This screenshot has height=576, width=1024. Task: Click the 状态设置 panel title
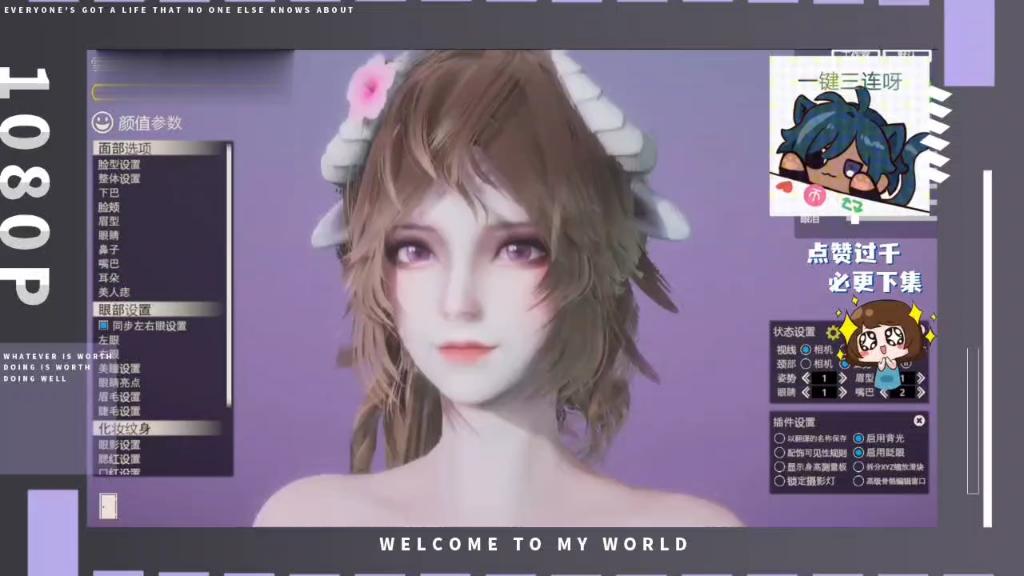[x=795, y=332]
